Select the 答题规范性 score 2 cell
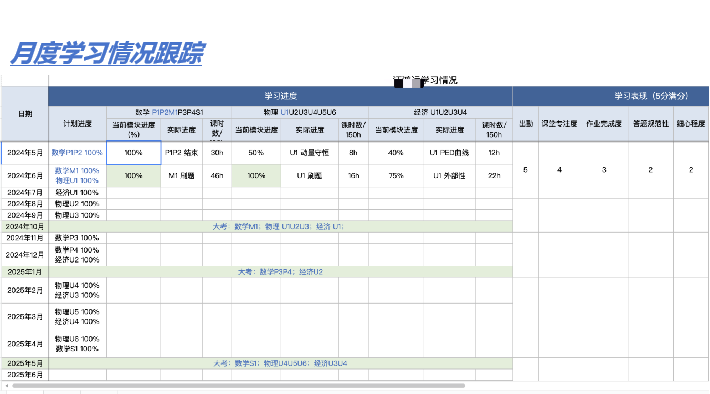 click(651, 170)
